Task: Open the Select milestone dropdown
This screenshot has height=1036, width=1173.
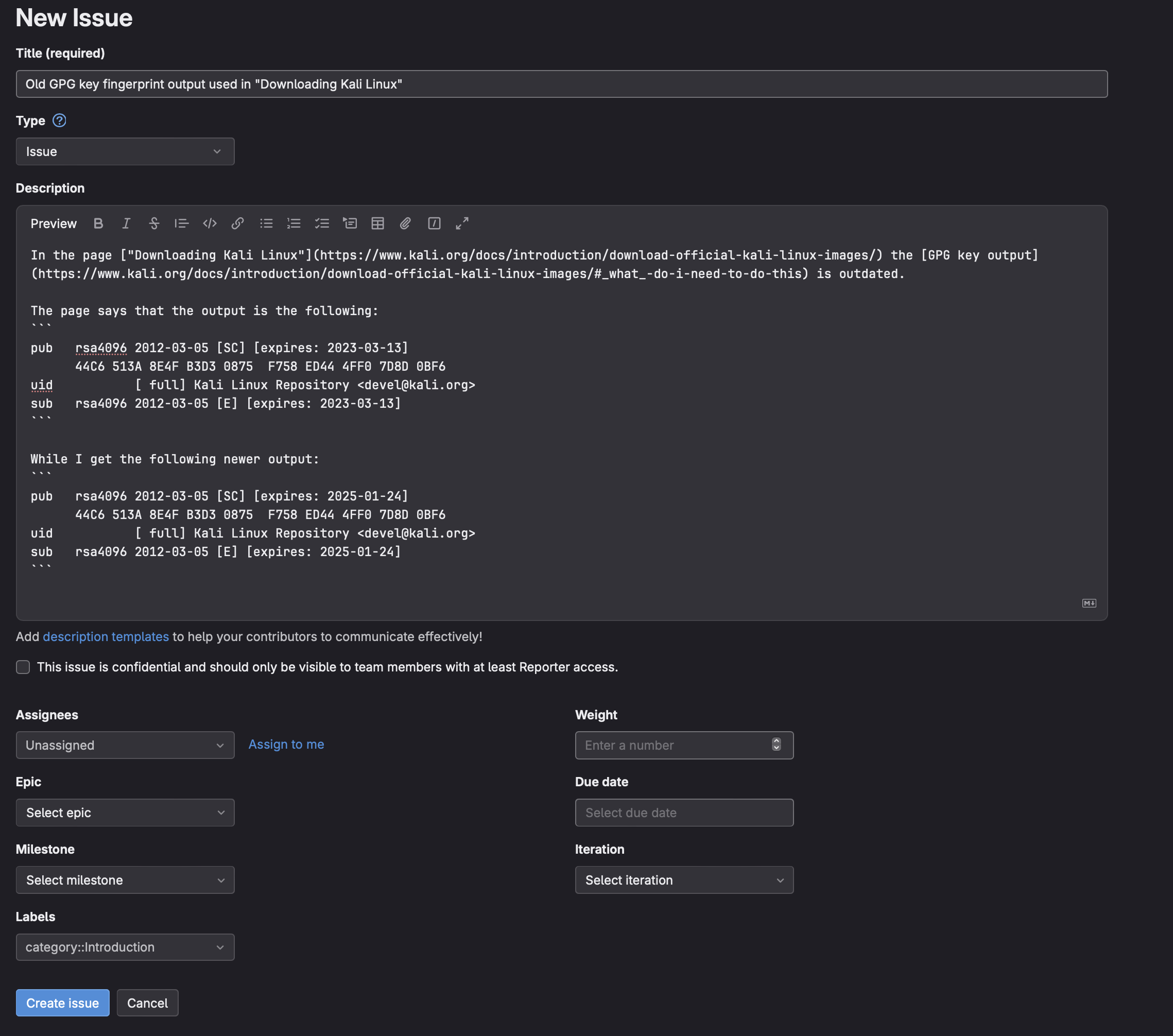Action: click(x=125, y=880)
